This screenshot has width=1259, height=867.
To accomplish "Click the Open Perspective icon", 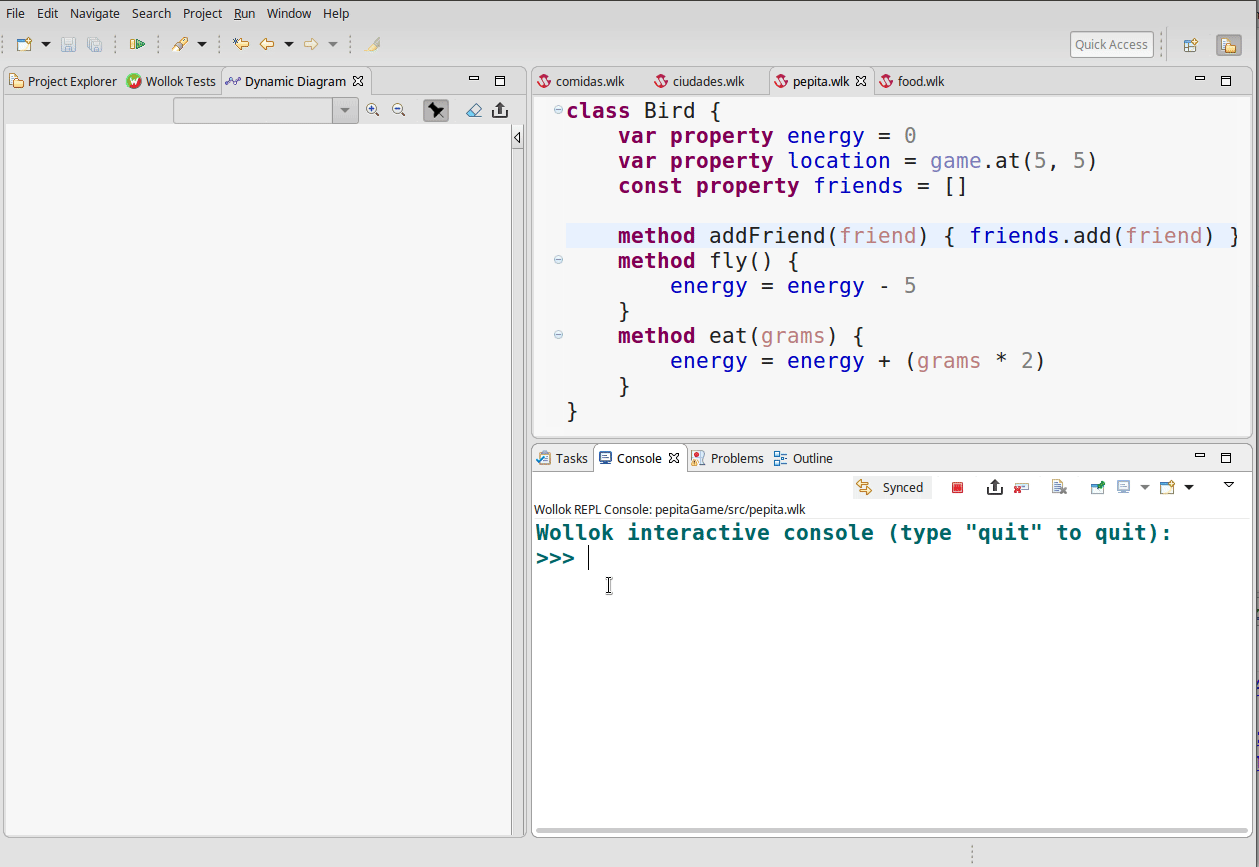I will tap(1190, 44).
